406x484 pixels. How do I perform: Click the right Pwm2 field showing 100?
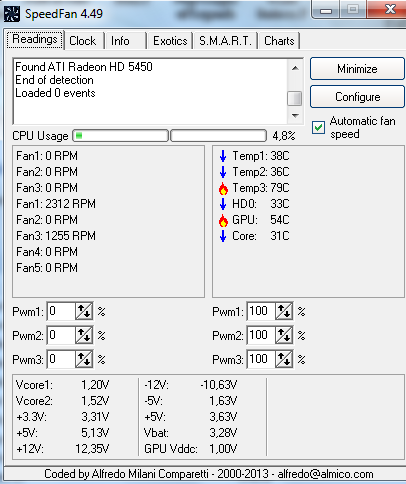pyautogui.click(x=261, y=335)
